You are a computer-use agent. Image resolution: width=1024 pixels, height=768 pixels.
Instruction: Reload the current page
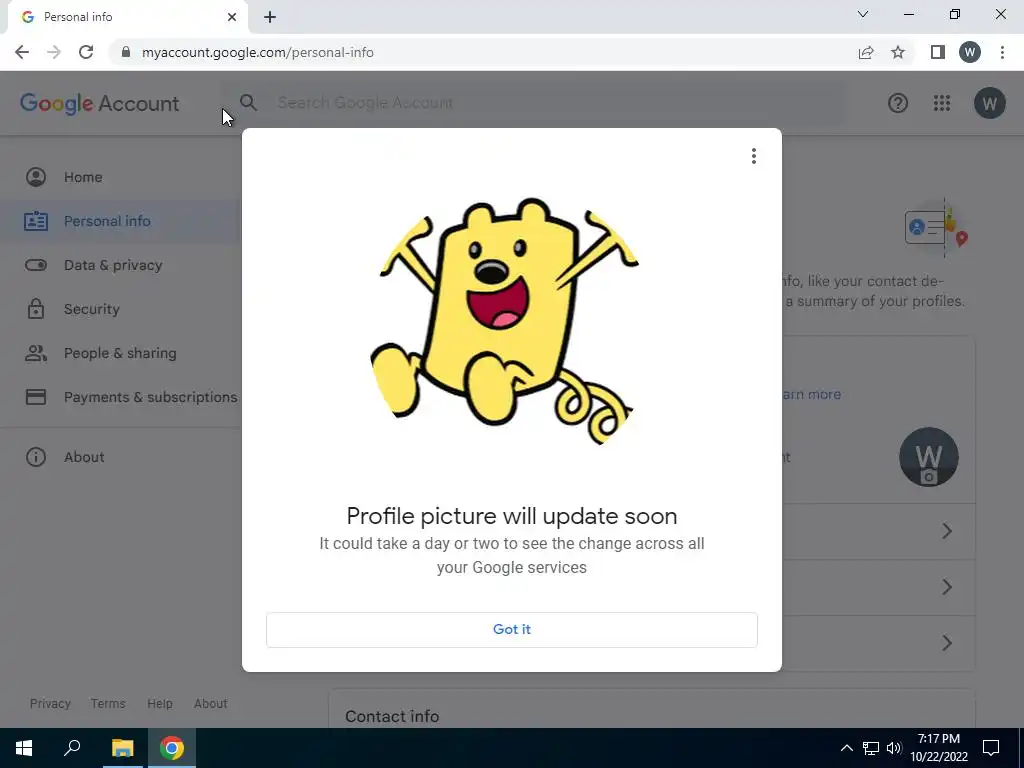pos(86,52)
